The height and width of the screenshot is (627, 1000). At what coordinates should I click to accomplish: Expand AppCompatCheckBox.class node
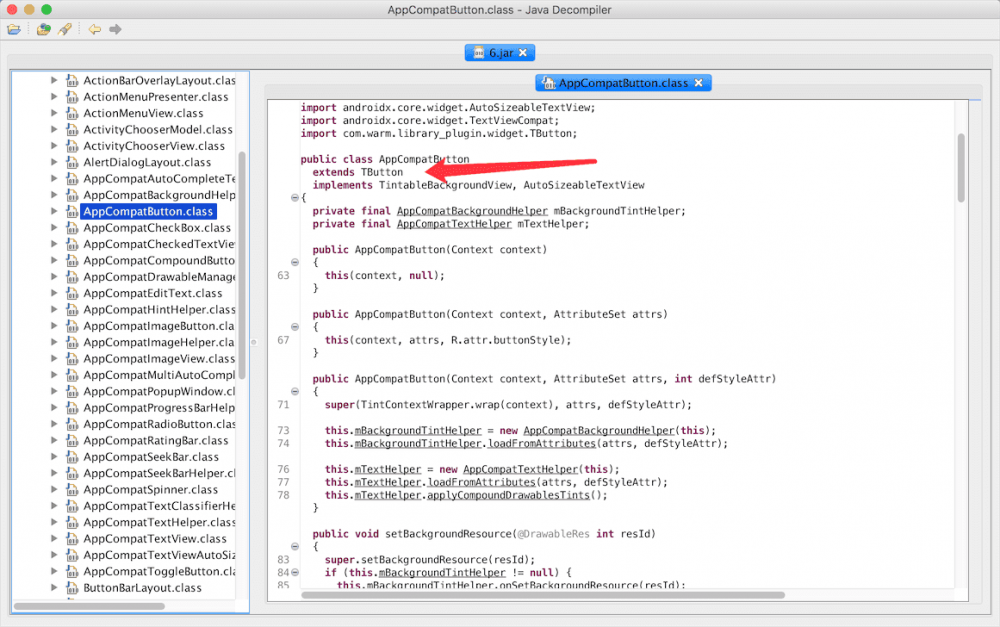[54, 228]
